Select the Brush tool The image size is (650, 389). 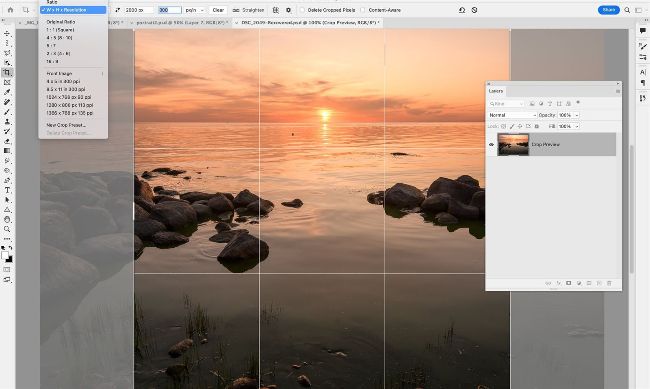point(7,112)
